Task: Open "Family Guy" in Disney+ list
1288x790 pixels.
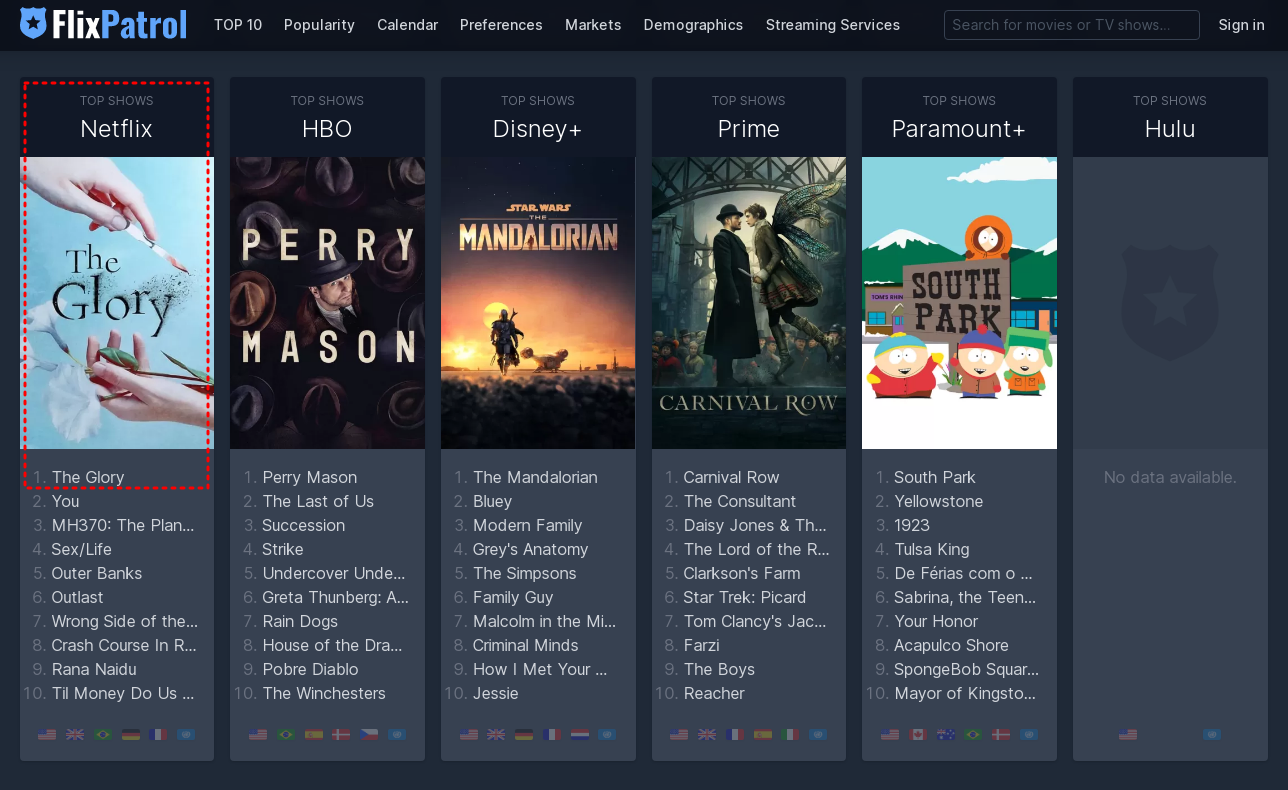Action: [x=513, y=597]
